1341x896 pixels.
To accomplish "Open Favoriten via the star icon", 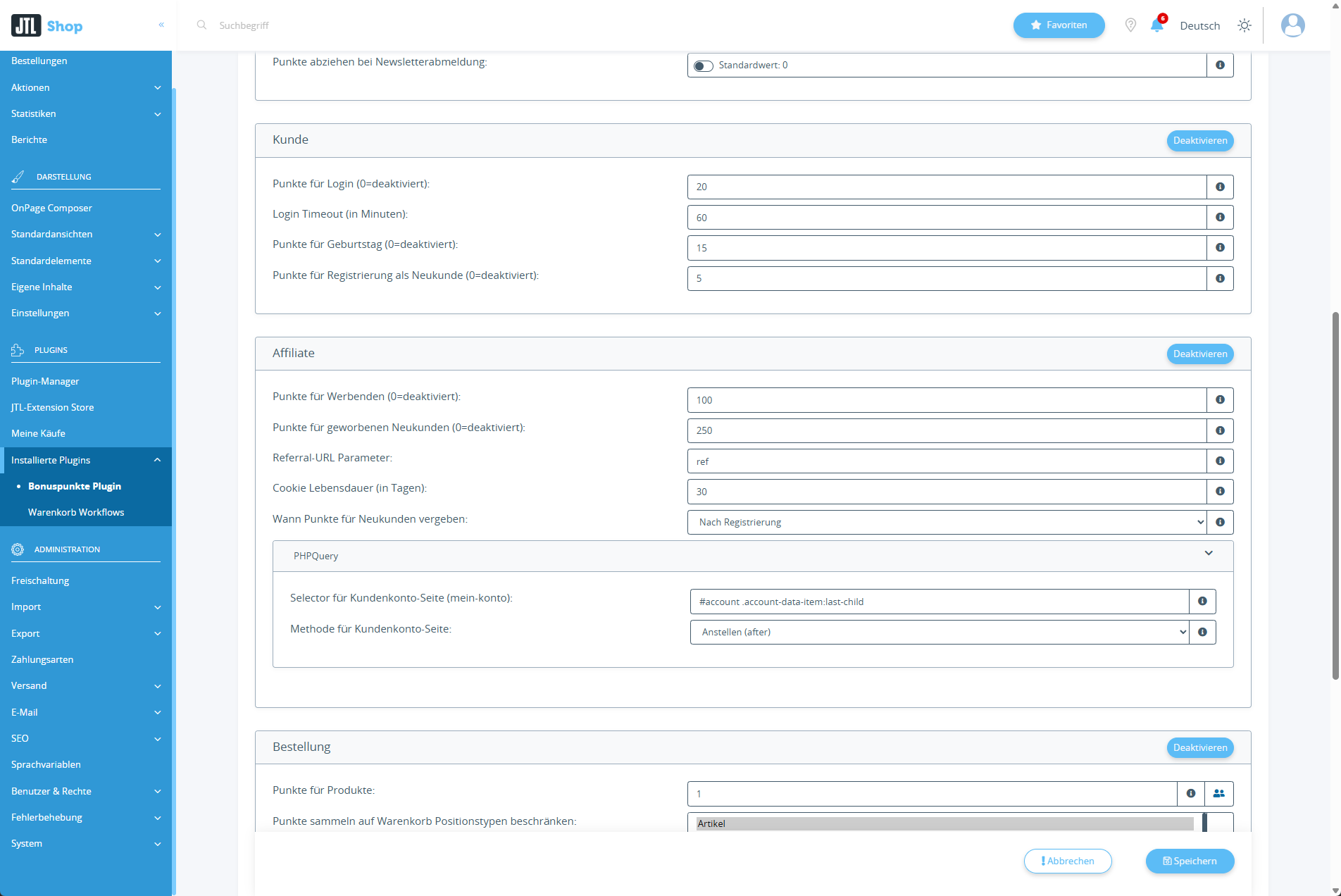I will [x=1059, y=25].
